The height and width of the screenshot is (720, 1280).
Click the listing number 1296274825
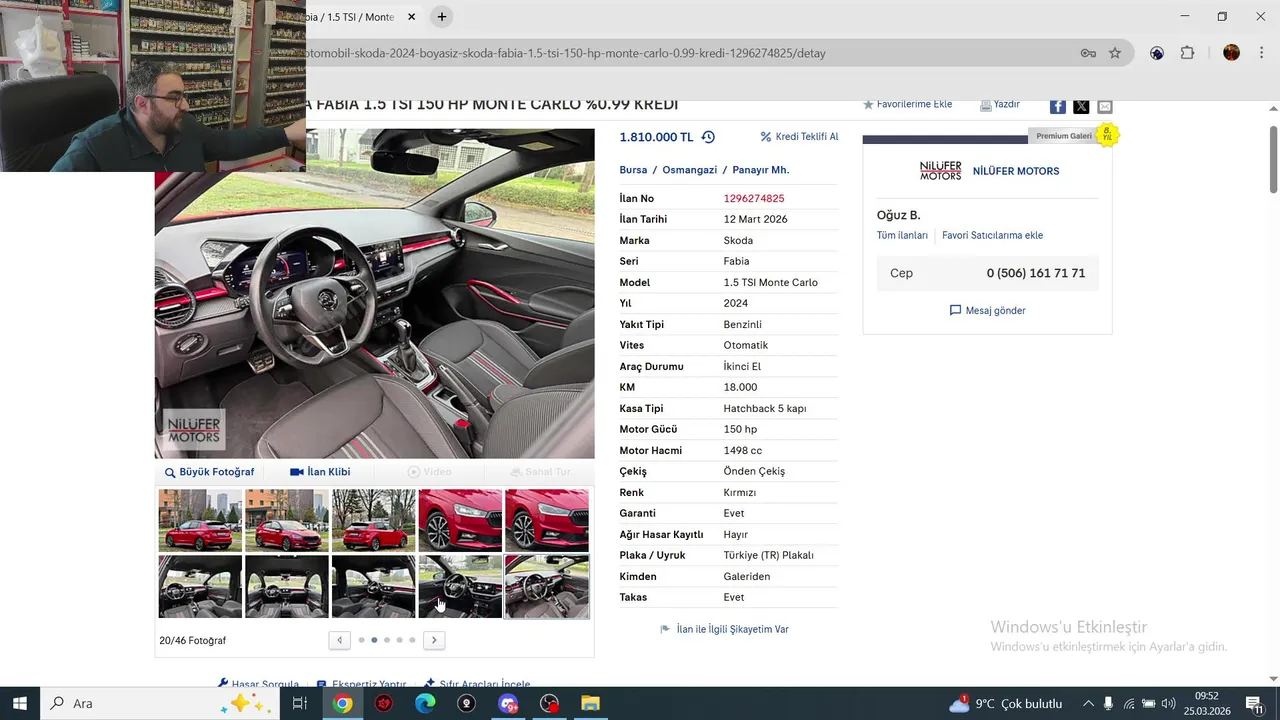tap(754, 199)
